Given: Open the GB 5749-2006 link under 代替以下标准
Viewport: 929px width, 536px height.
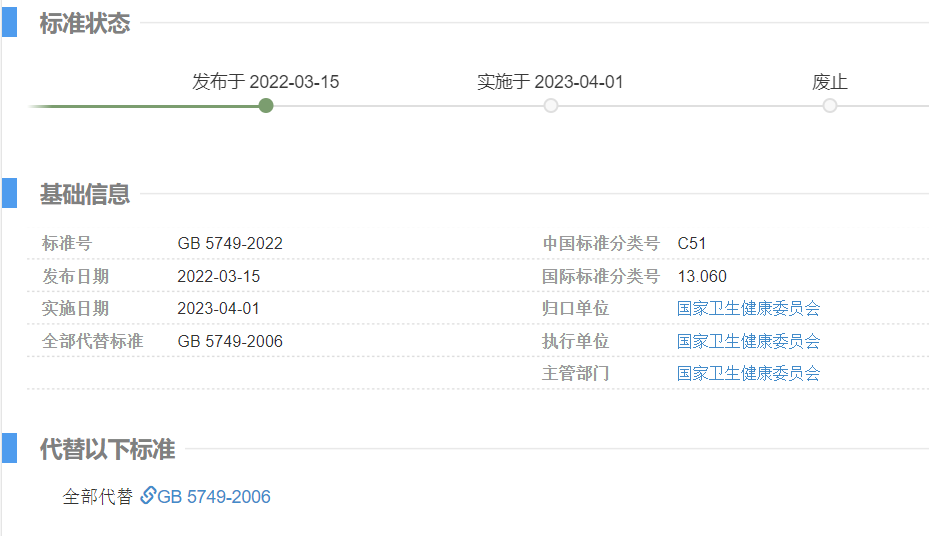Looking at the screenshot, I should click(x=214, y=497).
